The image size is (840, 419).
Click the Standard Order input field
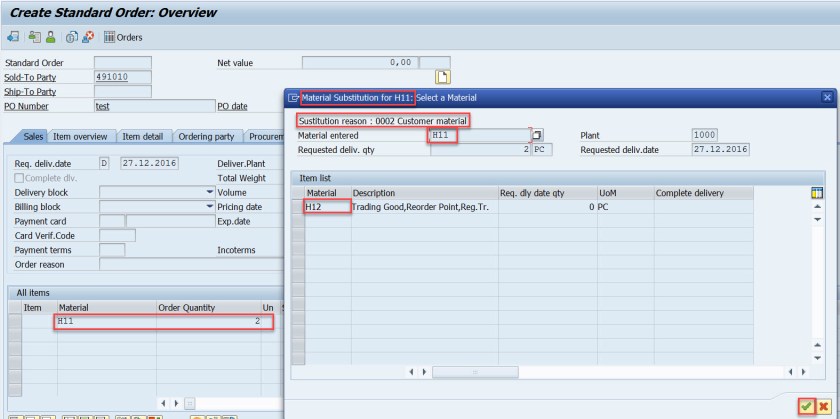coord(123,63)
